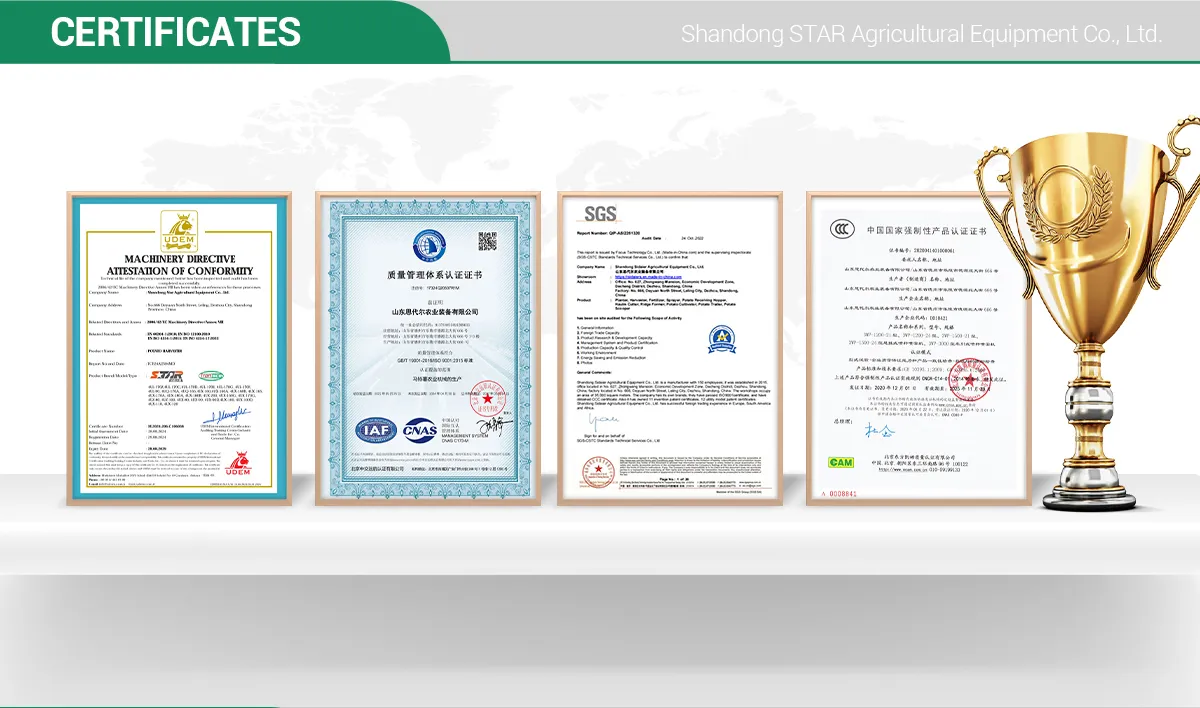Enlarge the quality management system certificate
1200x708 pixels.
click(427, 350)
